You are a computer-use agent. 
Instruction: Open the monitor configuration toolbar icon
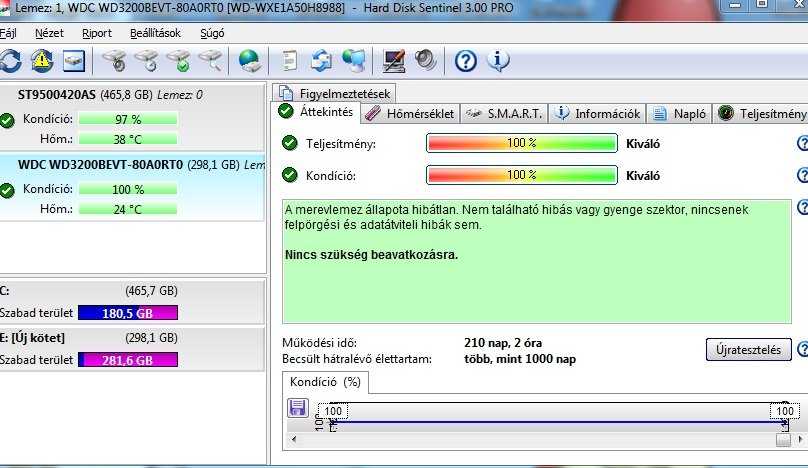394,61
